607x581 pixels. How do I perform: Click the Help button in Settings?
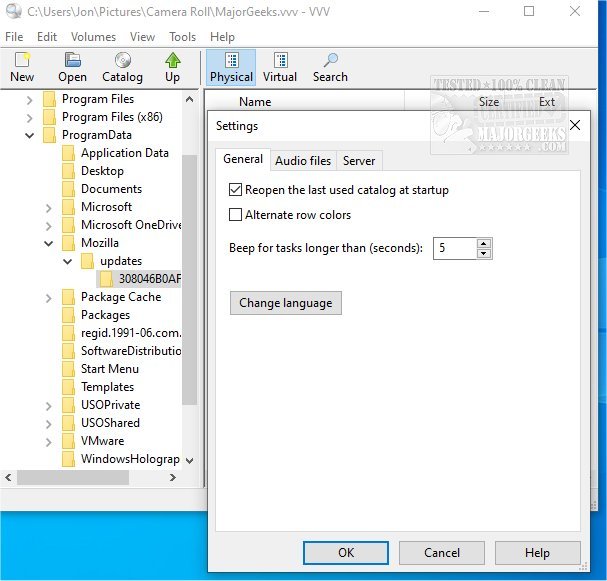coord(537,553)
